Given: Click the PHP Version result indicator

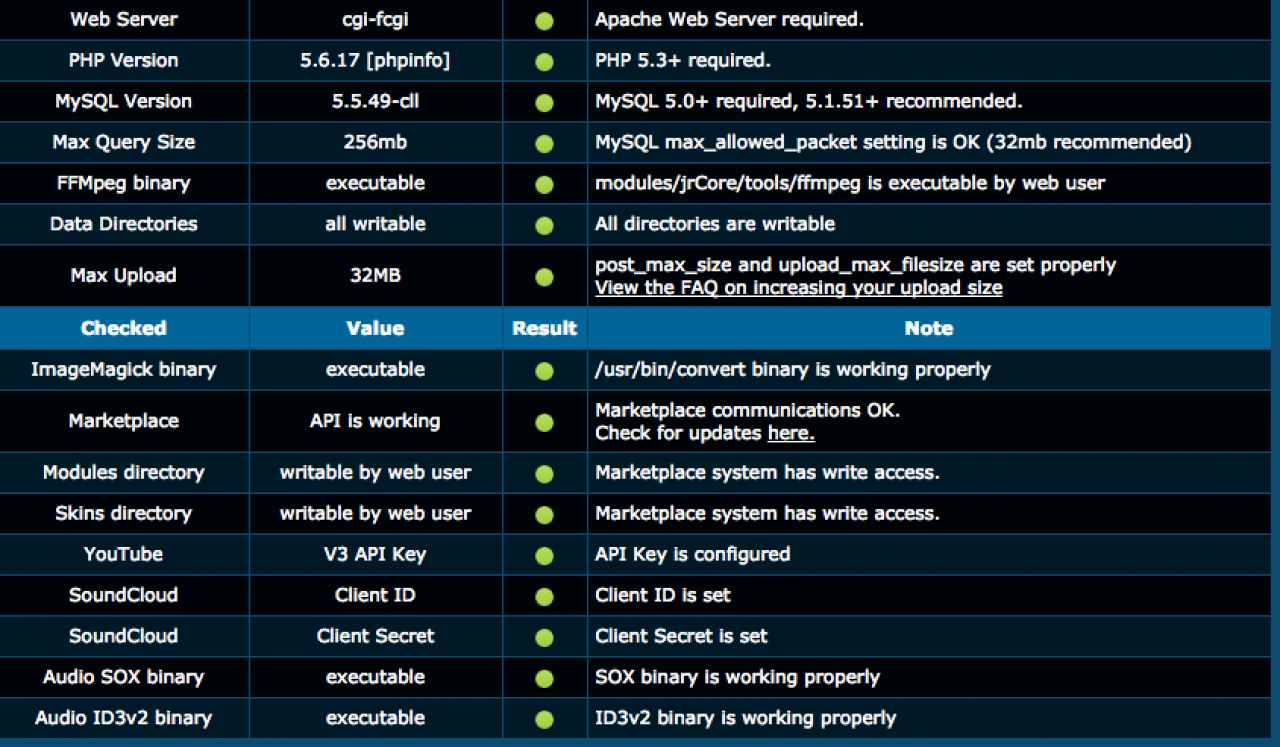Looking at the screenshot, I should pos(544,61).
